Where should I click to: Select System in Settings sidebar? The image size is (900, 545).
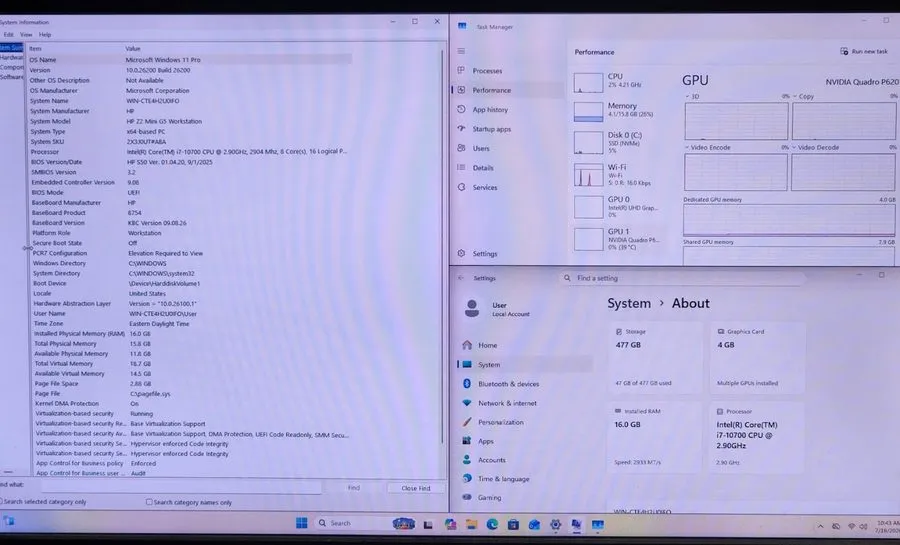(488, 364)
